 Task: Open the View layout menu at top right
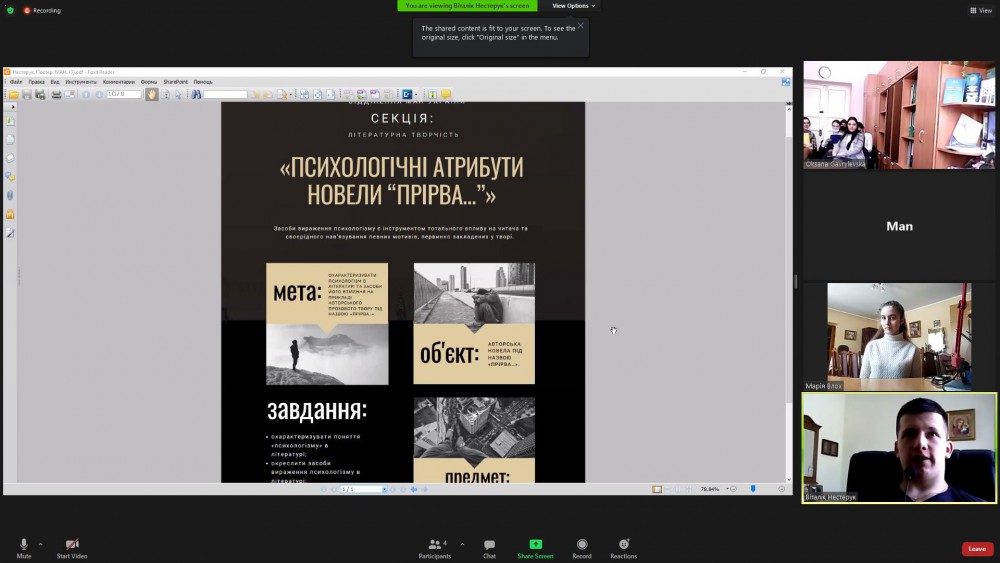pyautogui.click(x=981, y=10)
